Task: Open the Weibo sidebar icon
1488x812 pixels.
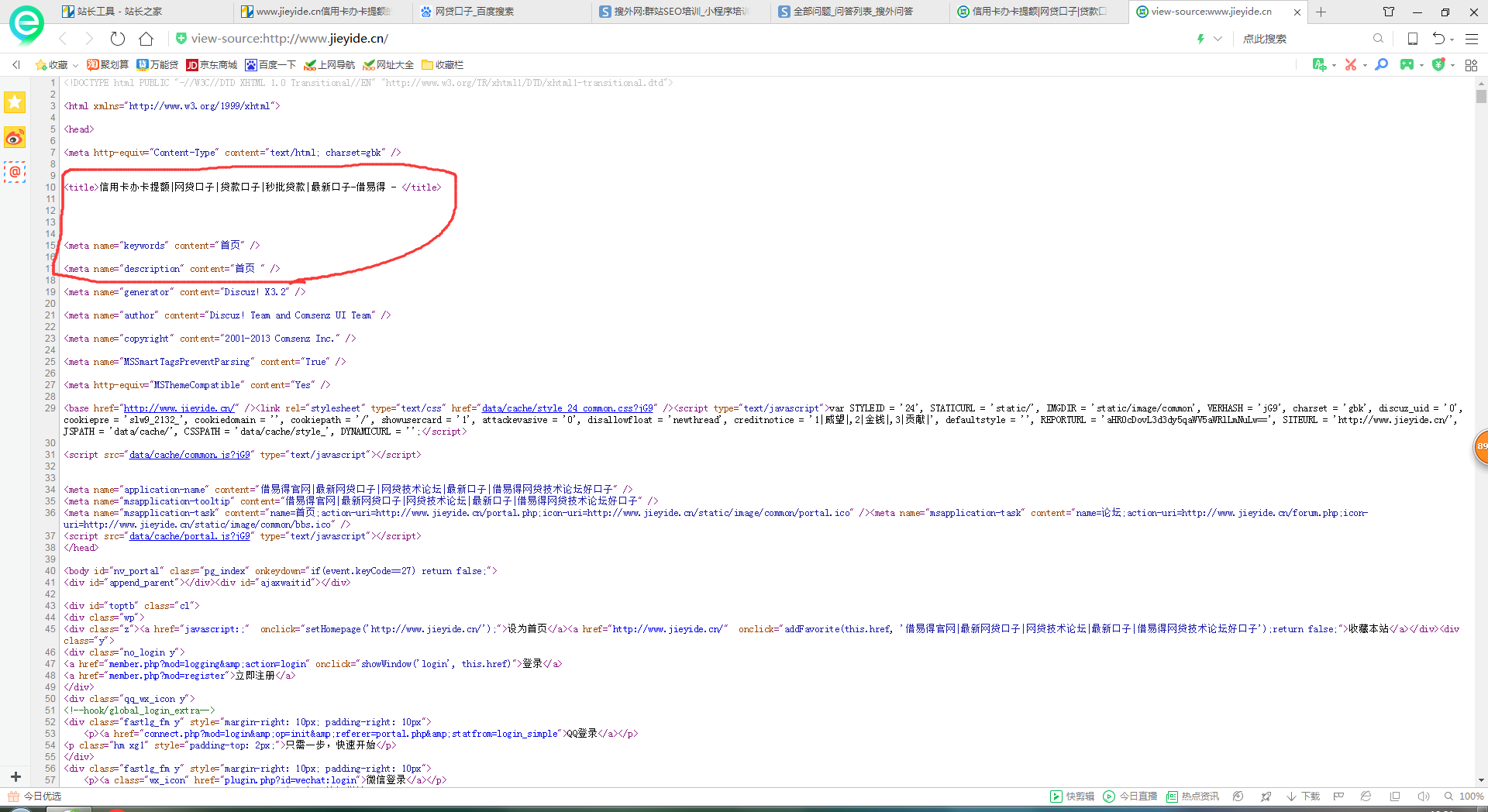Action: [x=15, y=138]
